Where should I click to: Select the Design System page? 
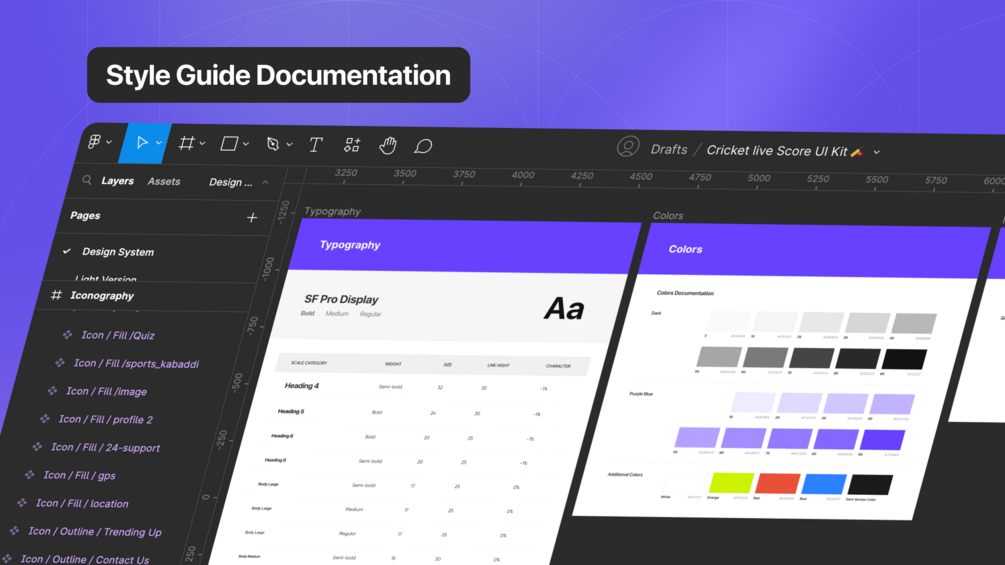118,252
